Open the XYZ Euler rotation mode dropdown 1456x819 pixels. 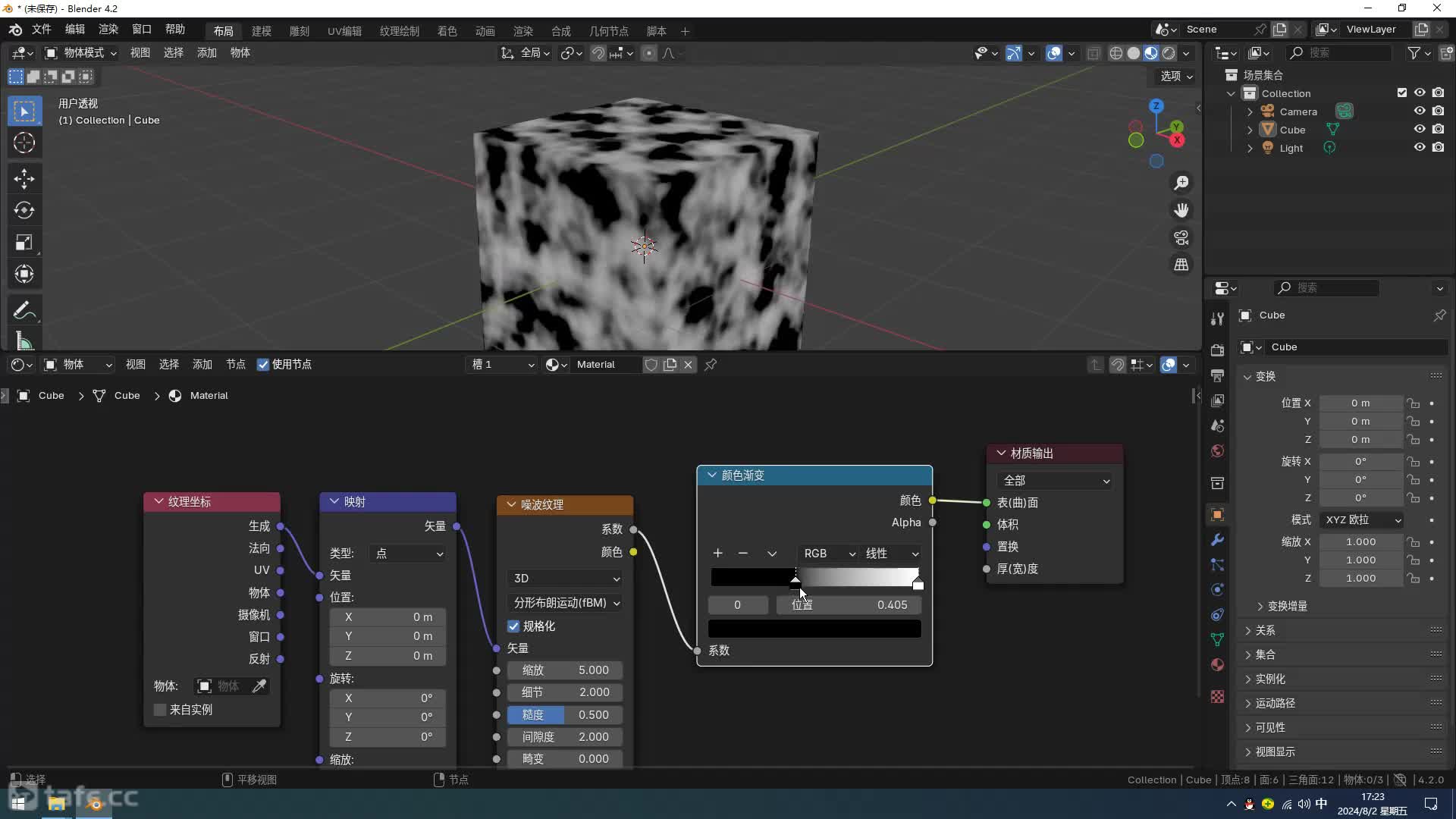coord(1362,519)
